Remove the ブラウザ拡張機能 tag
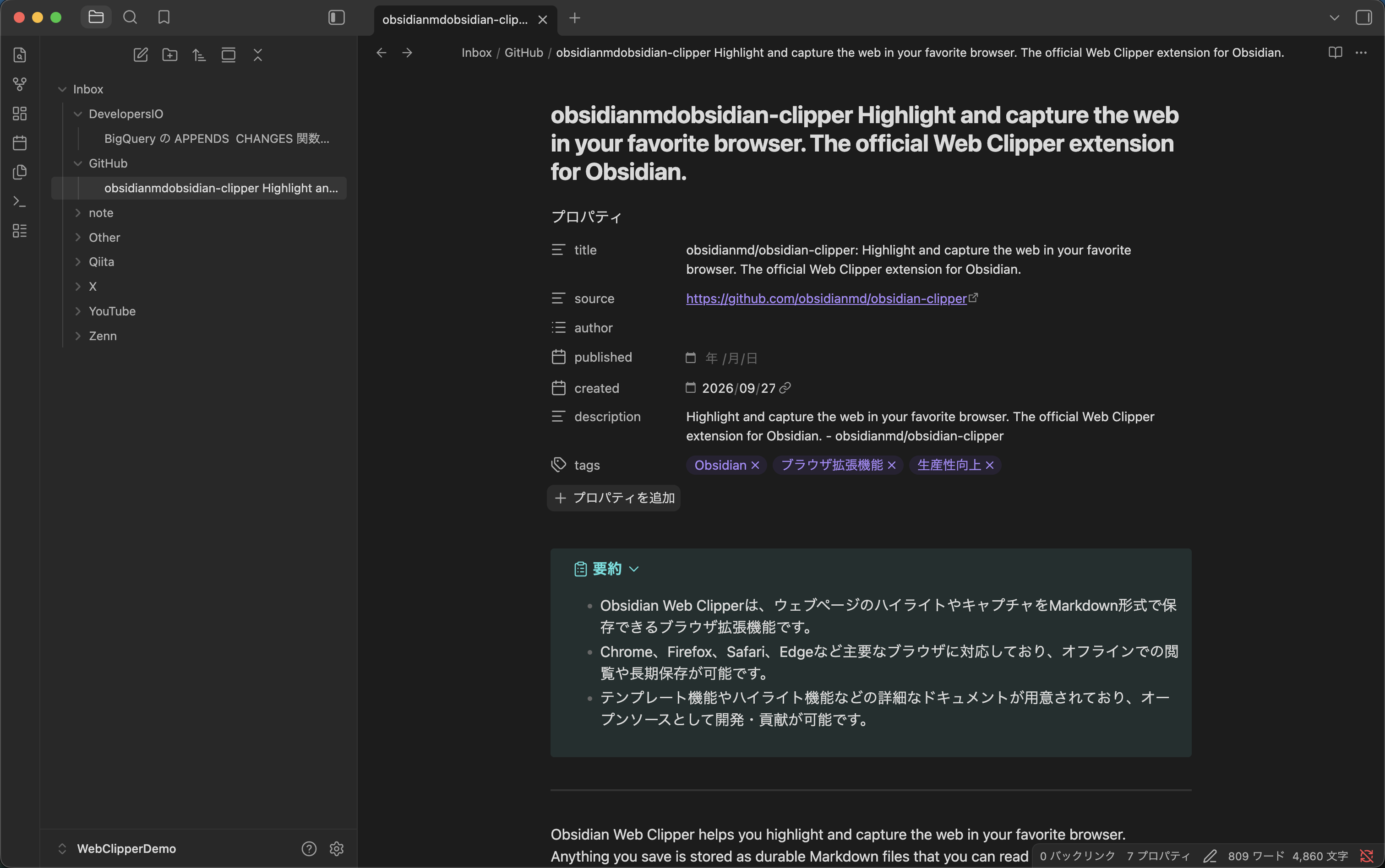The image size is (1385, 868). coord(892,466)
